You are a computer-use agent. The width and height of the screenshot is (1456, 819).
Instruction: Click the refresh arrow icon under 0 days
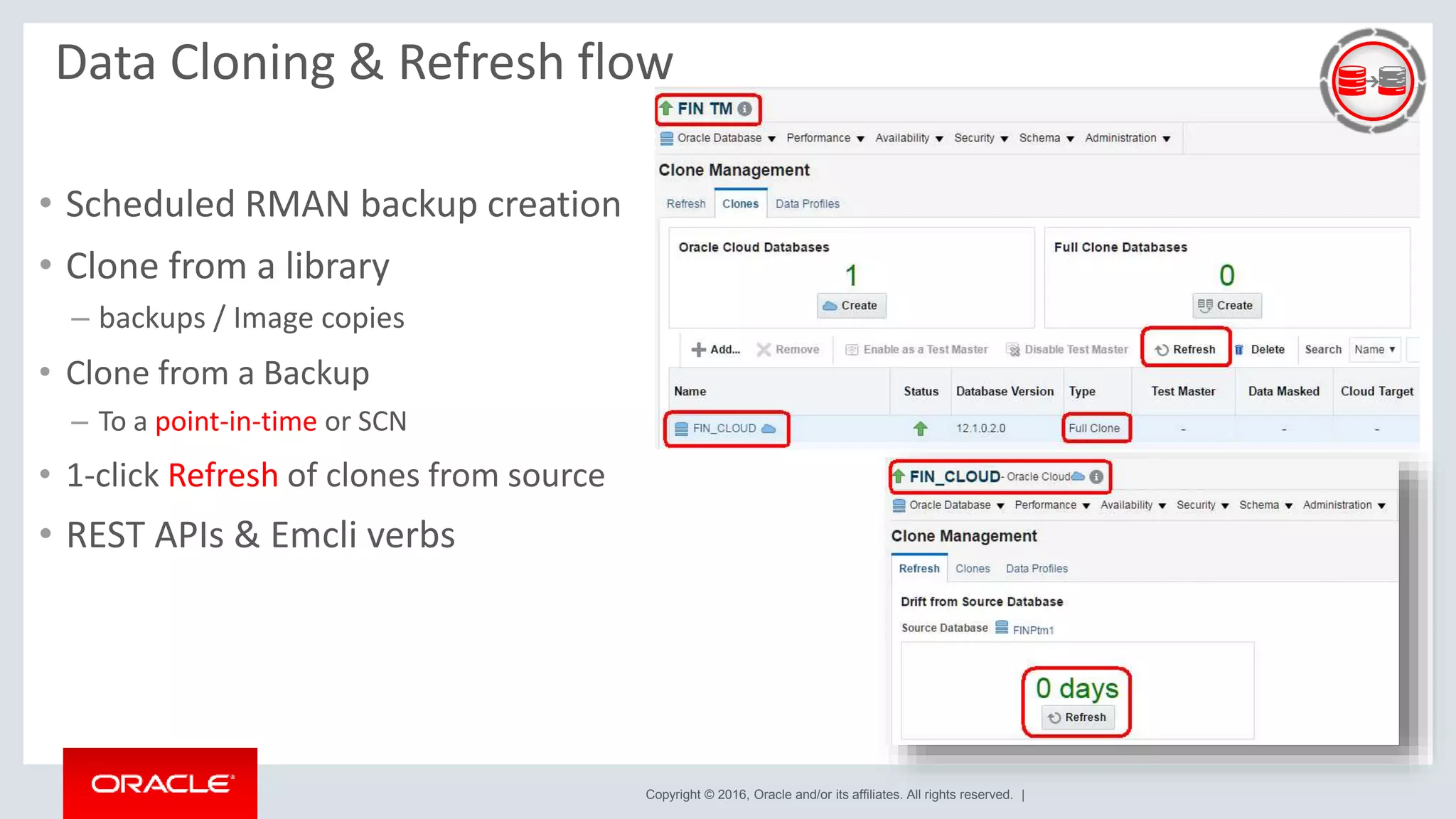pos(1054,718)
